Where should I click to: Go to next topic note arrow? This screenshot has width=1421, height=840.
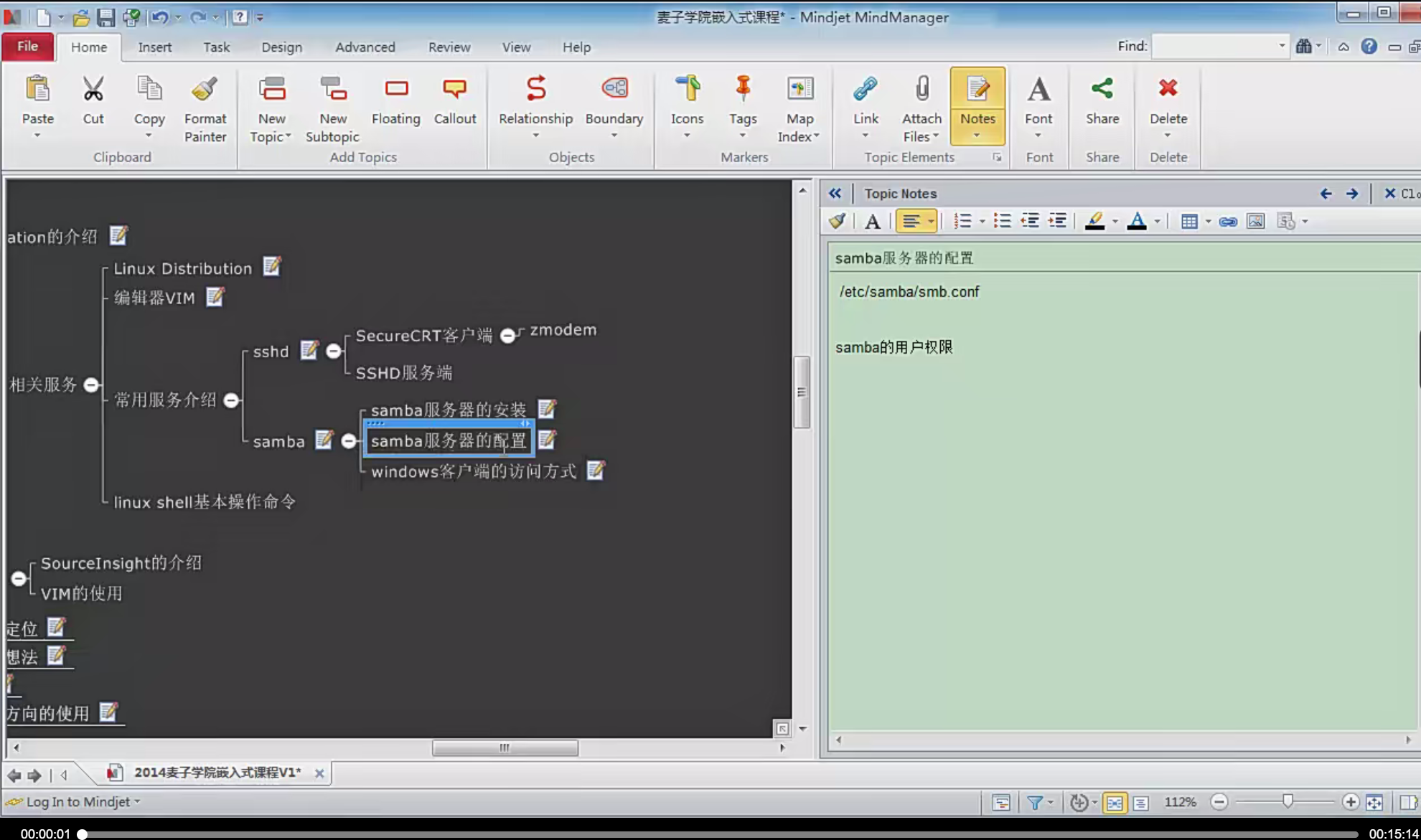[1352, 194]
